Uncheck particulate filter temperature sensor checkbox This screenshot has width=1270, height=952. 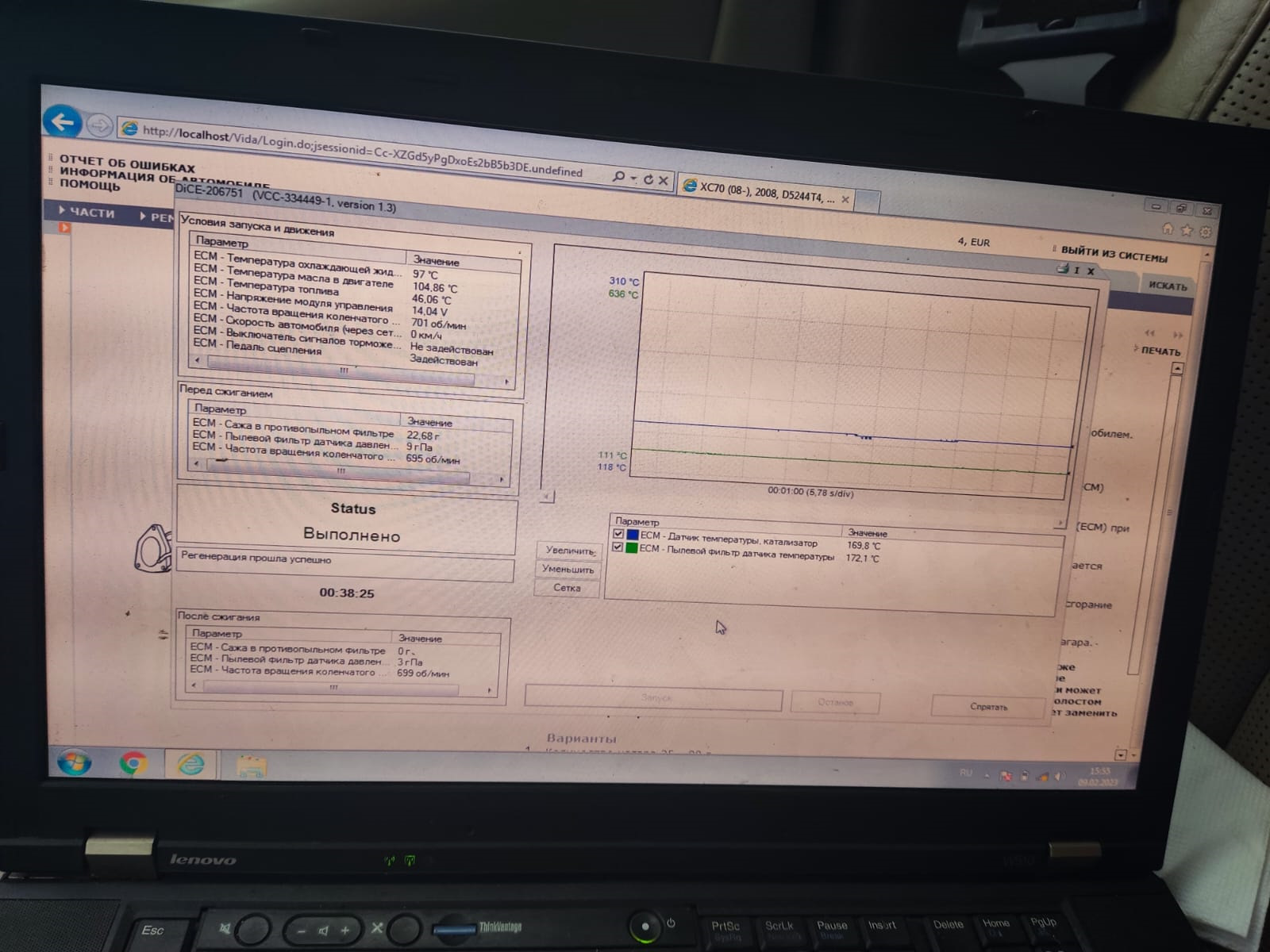point(618,547)
